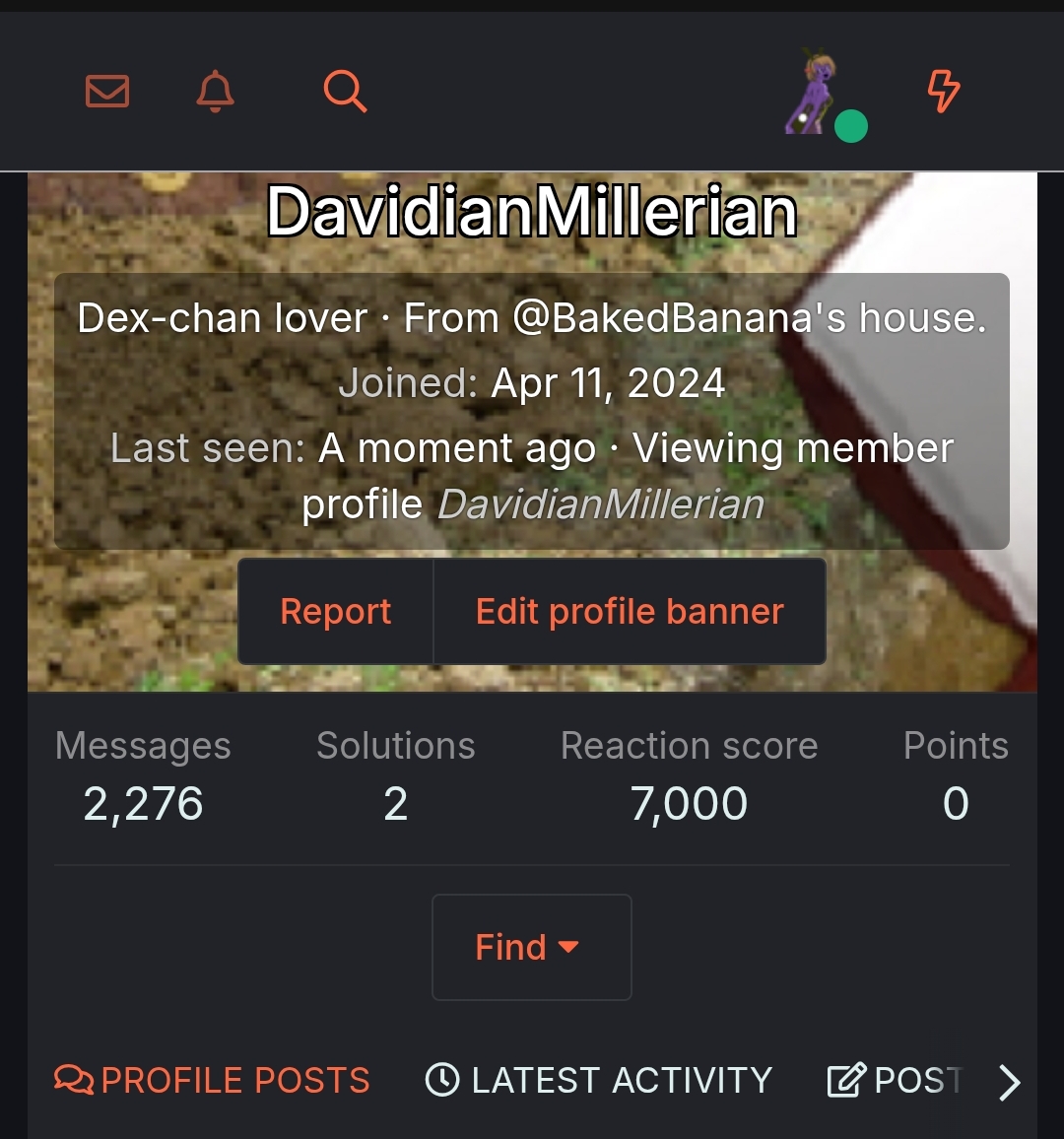Open the alerts bell icon

tap(215, 92)
